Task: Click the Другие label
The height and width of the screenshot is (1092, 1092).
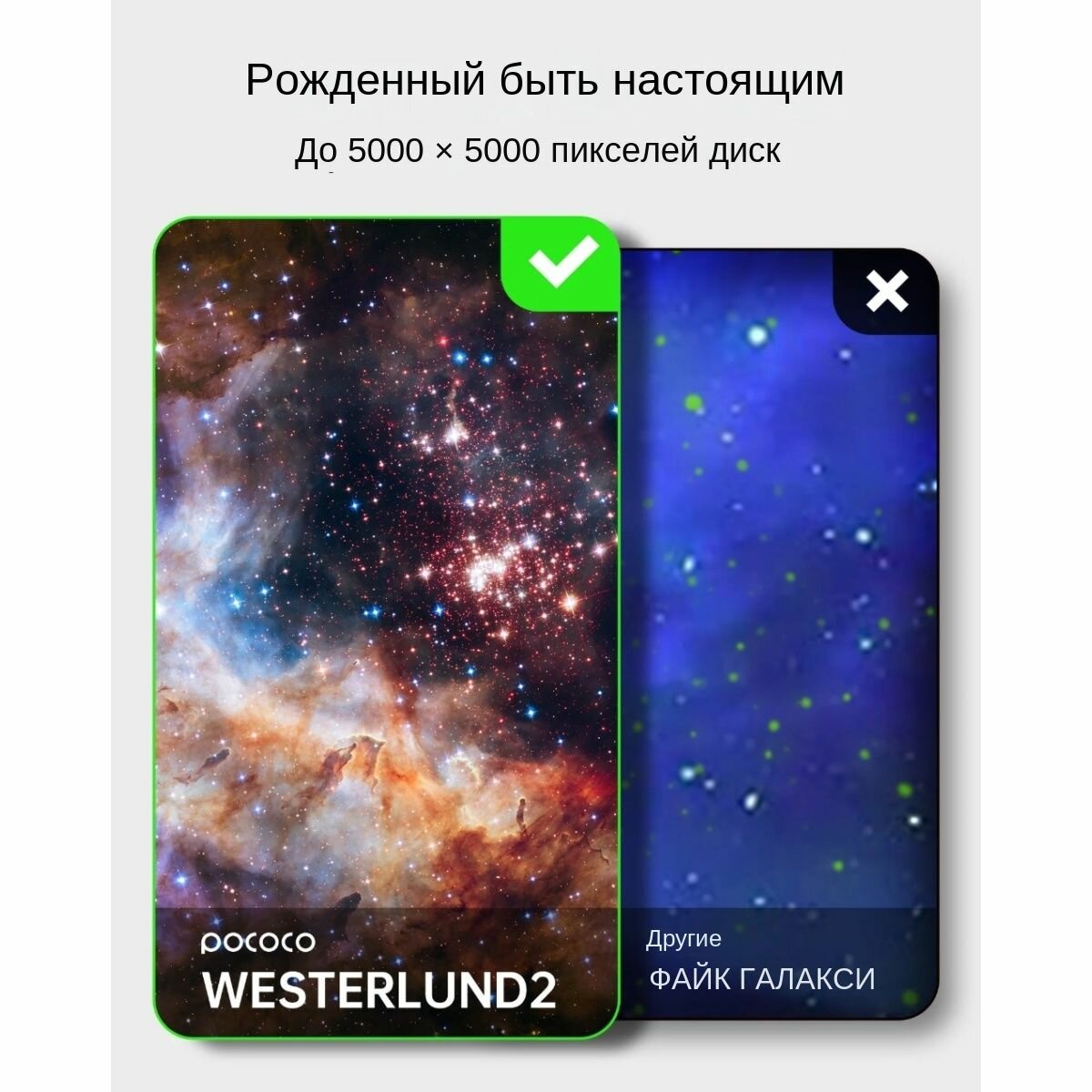Action: (x=683, y=938)
